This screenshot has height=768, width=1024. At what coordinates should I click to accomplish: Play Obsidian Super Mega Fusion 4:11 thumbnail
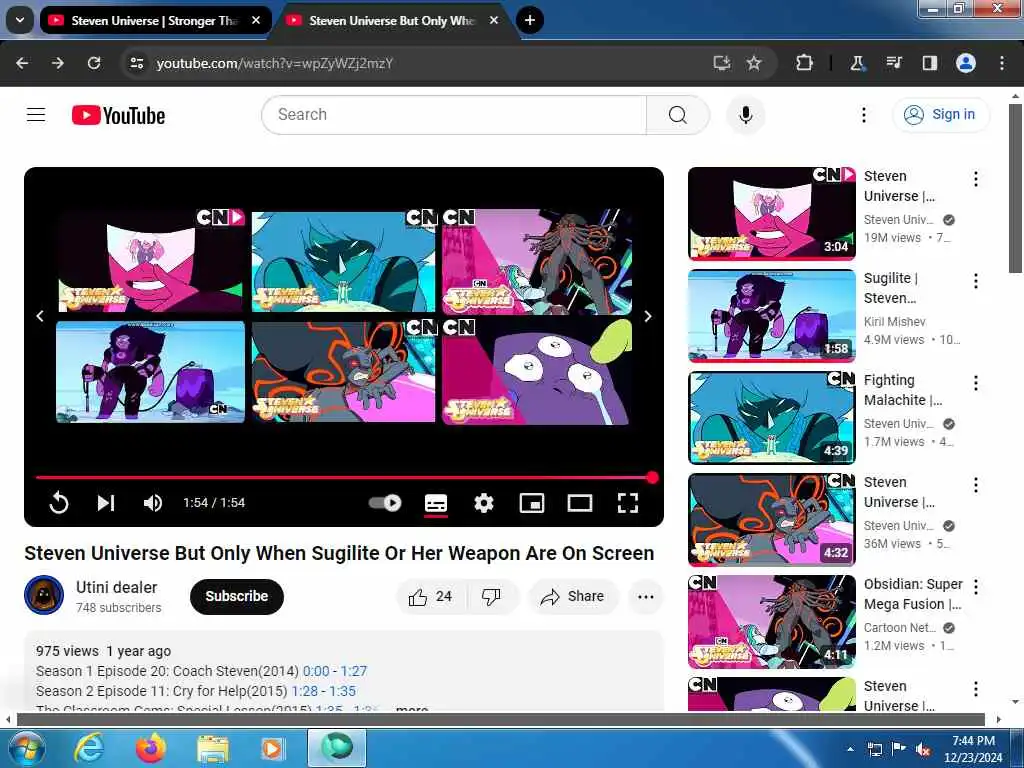click(771, 621)
